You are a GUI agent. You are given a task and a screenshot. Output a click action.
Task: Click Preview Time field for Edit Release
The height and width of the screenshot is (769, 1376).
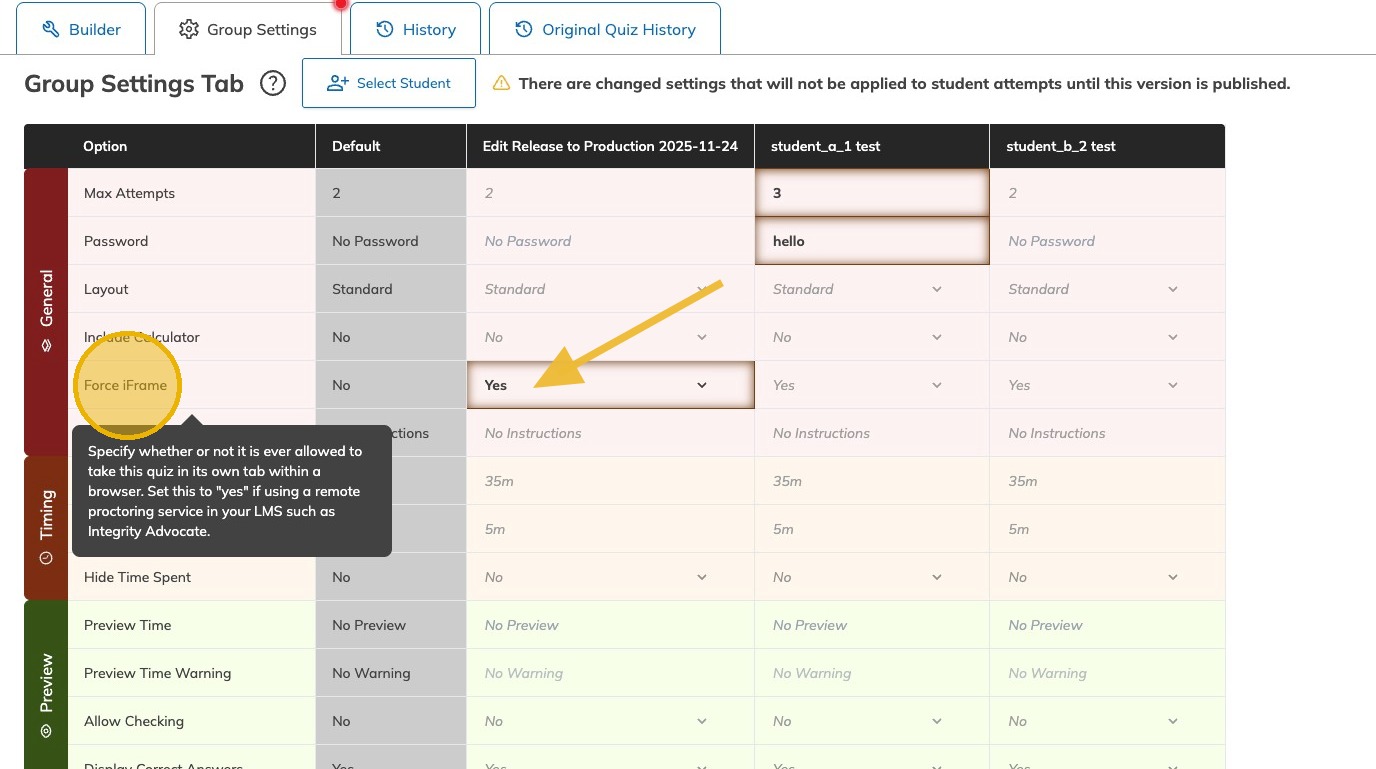(x=610, y=625)
